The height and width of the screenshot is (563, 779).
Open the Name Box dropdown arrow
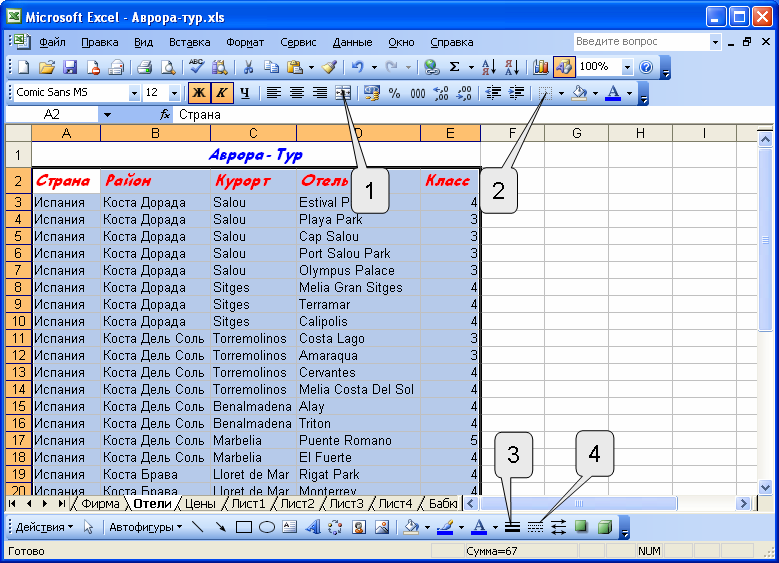[x=107, y=115]
